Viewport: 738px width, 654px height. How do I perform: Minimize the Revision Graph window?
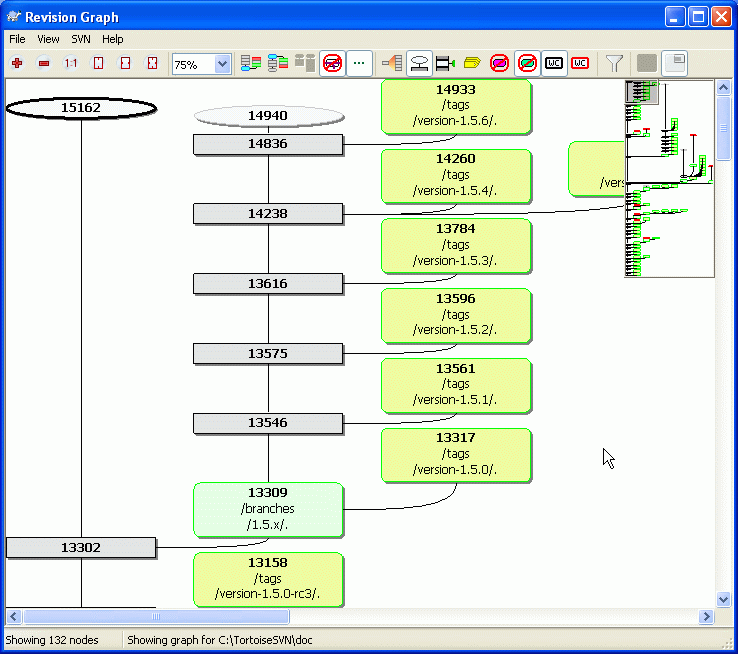point(675,17)
